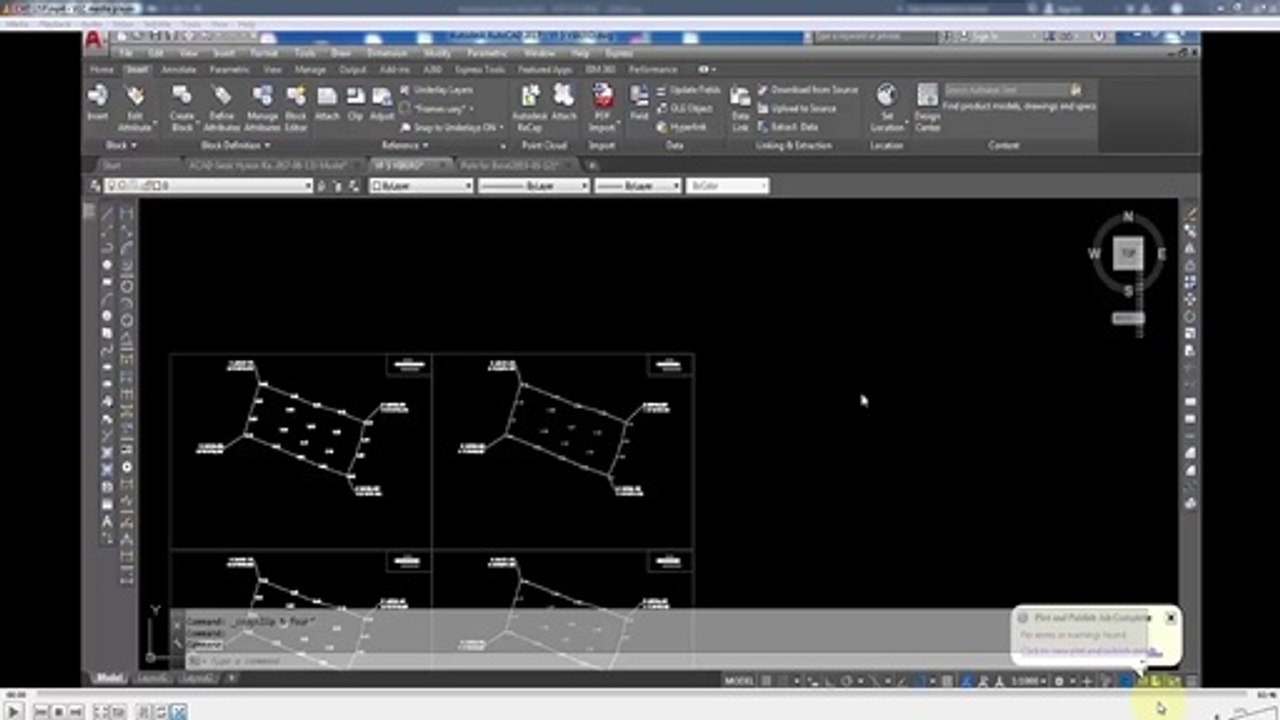Click the help keyword search box
The height and width of the screenshot is (720, 1280).
[x=874, y=37]
